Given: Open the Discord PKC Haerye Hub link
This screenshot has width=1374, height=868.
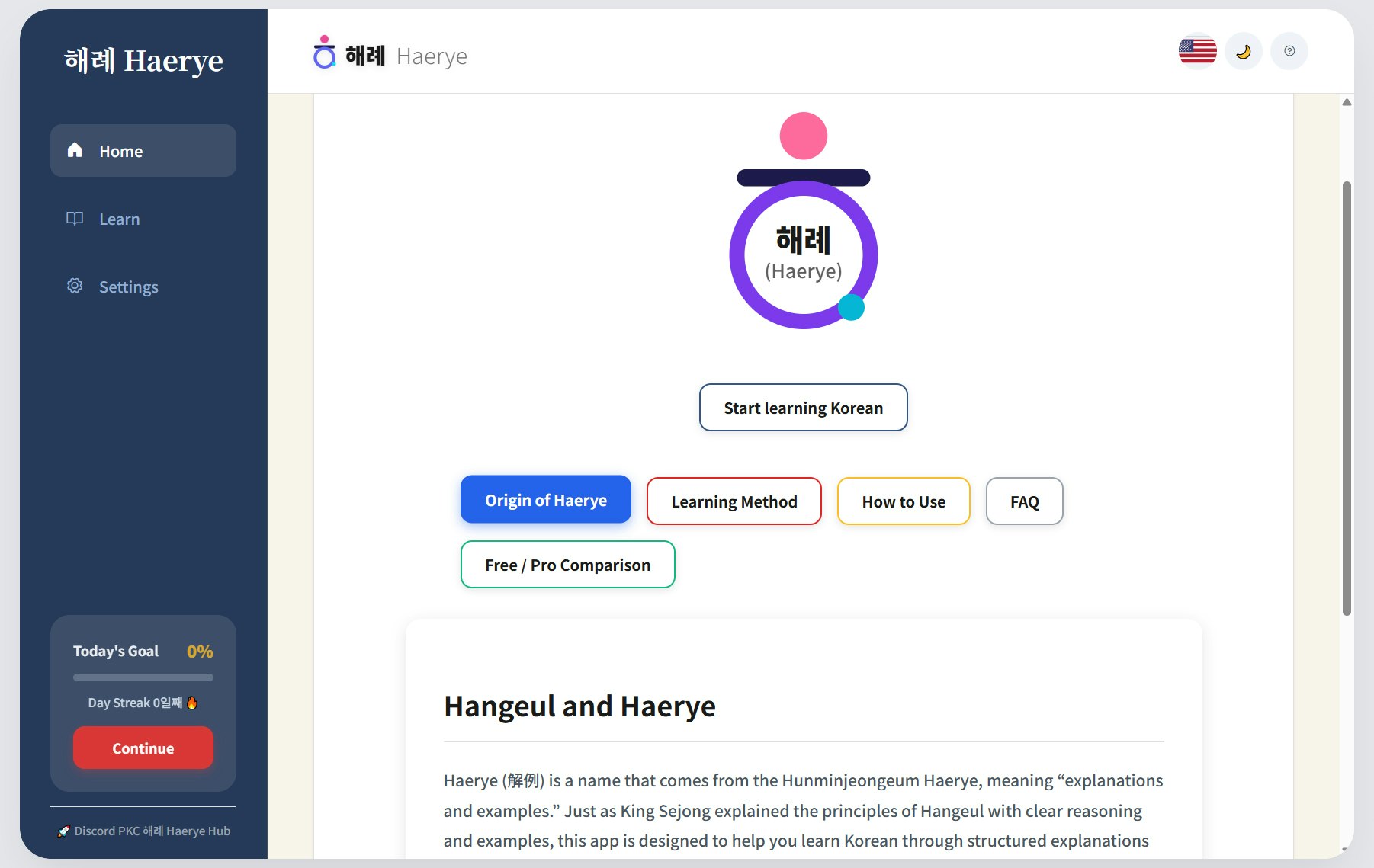Looking at the screenshot, I should tap(150, 831).
